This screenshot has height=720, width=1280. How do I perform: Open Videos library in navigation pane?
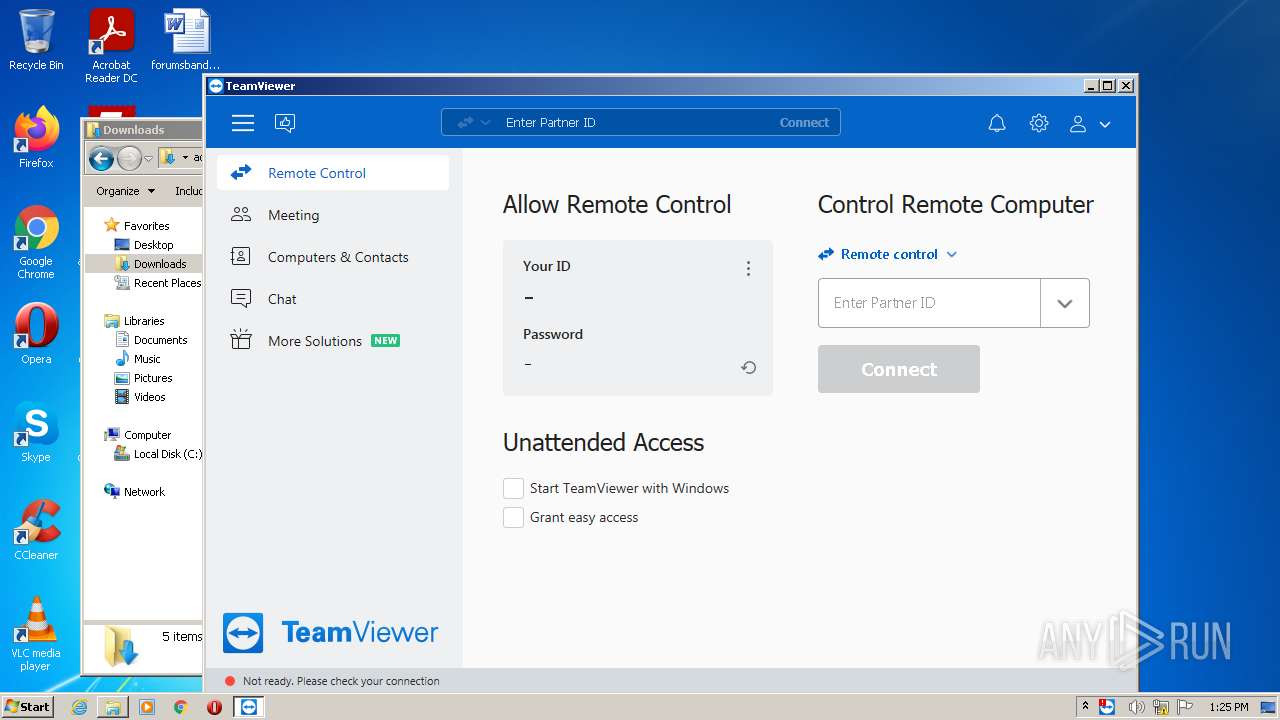(x=149, y=397)
